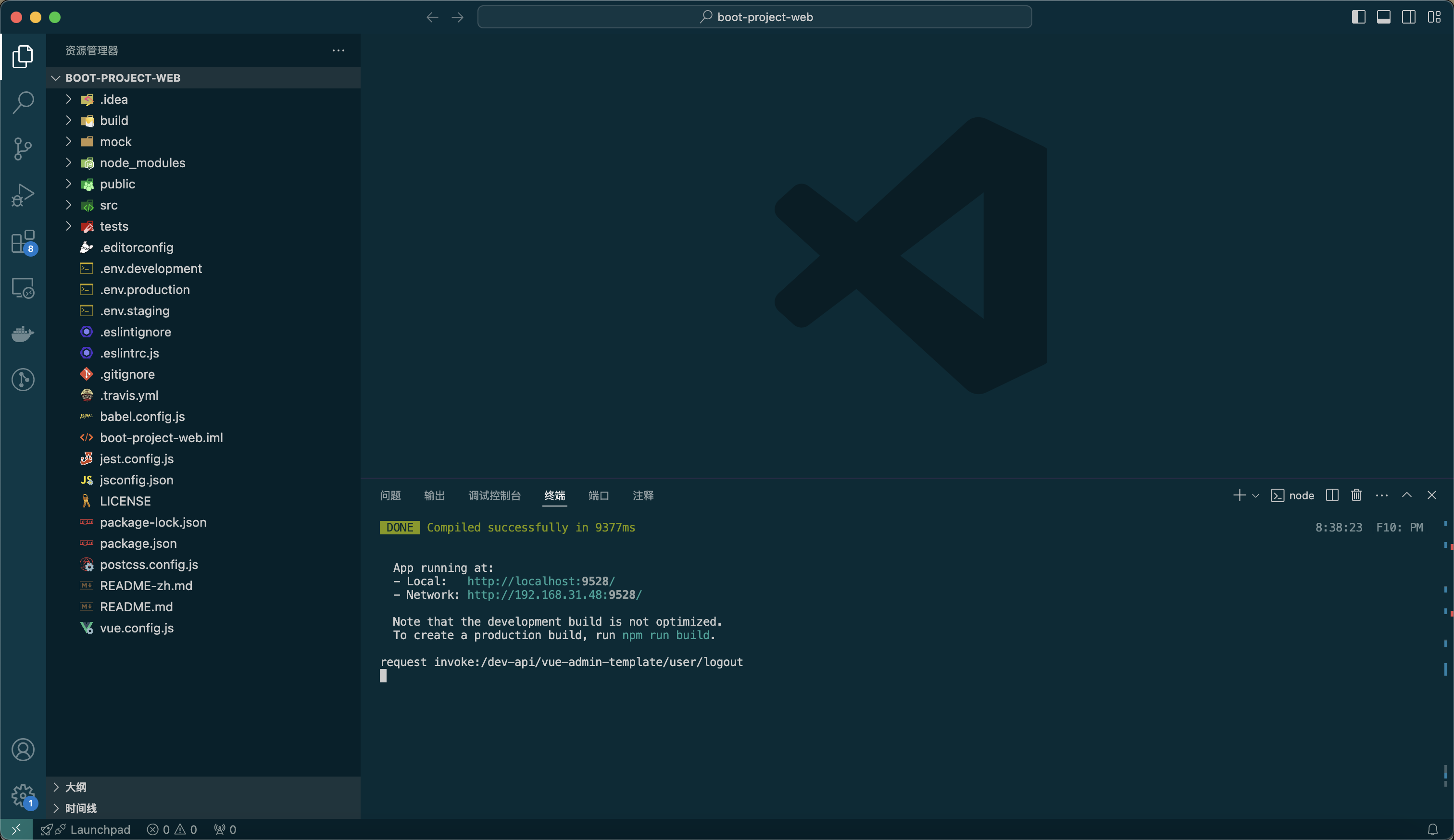Switch to the 问题 problems tab
This screenshot has height=840, width=1454.
tap(390, 495)
